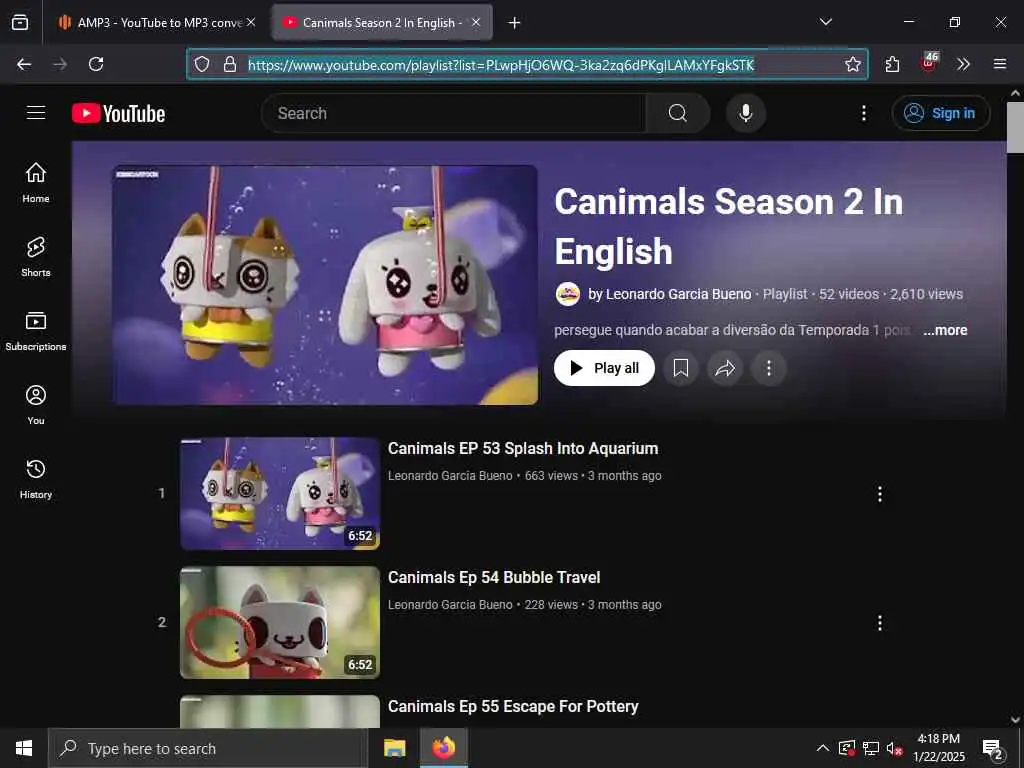Save the playlist with bookmark icon
Screen dimensions: 1024x768
[x=680, y=368]
